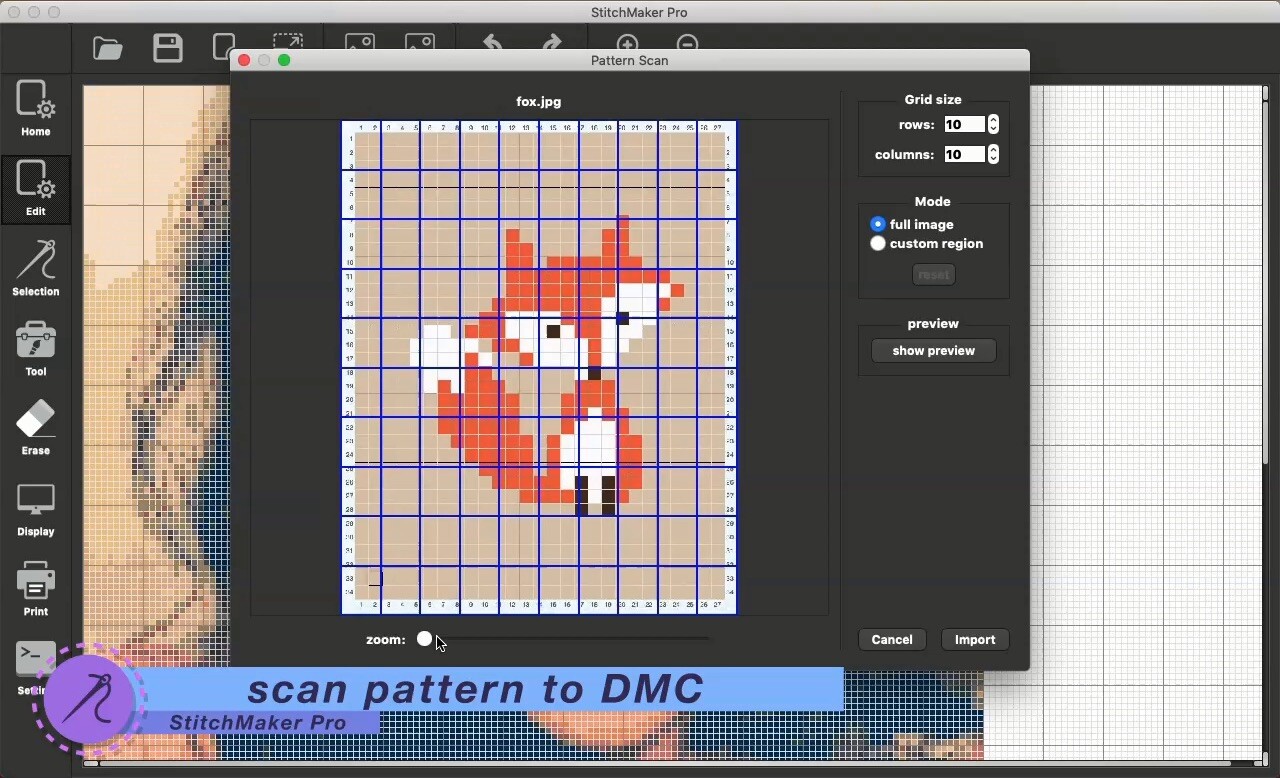Activate the Erase tool

35,427
